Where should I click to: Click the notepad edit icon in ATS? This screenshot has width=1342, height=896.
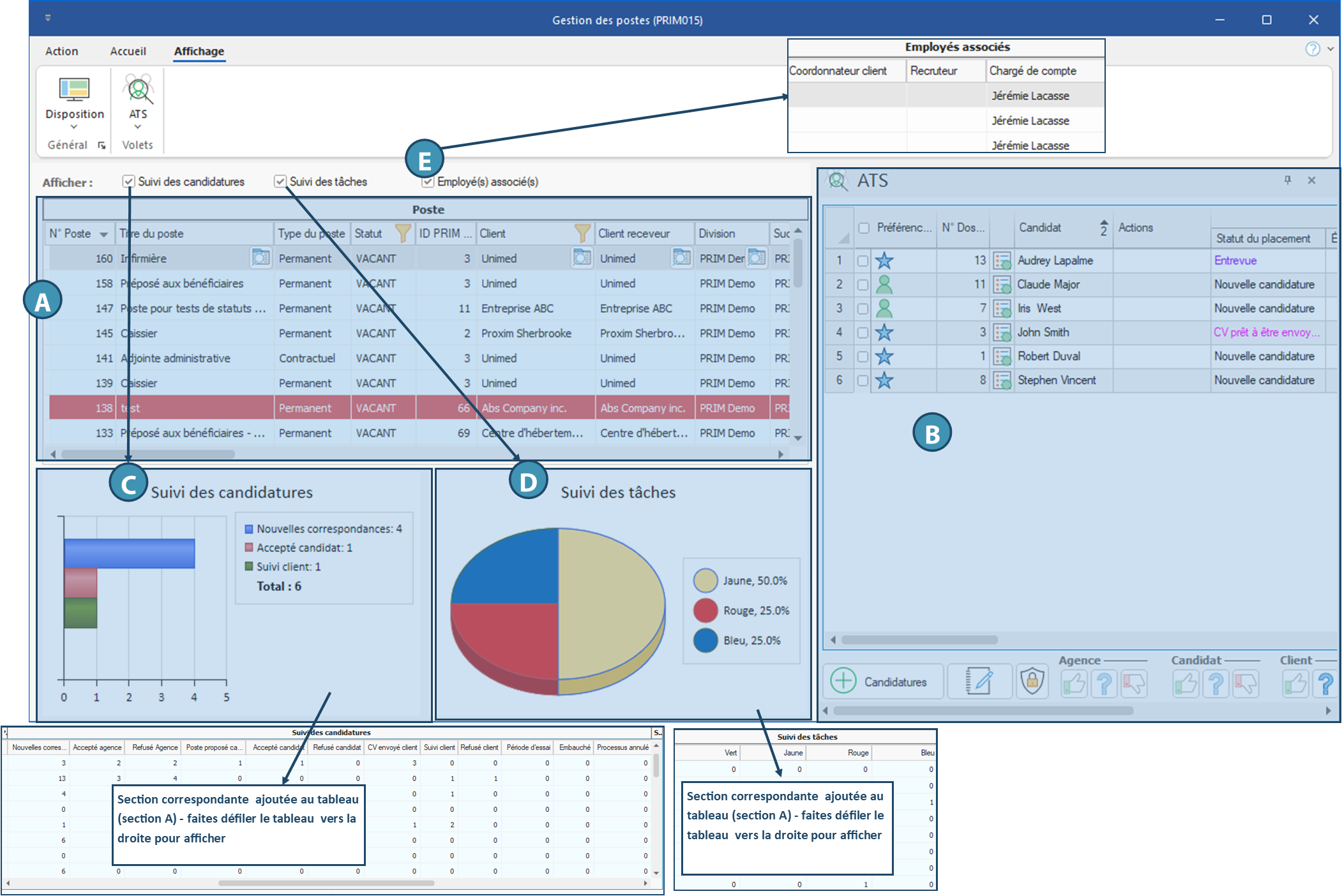pos(979,682)
